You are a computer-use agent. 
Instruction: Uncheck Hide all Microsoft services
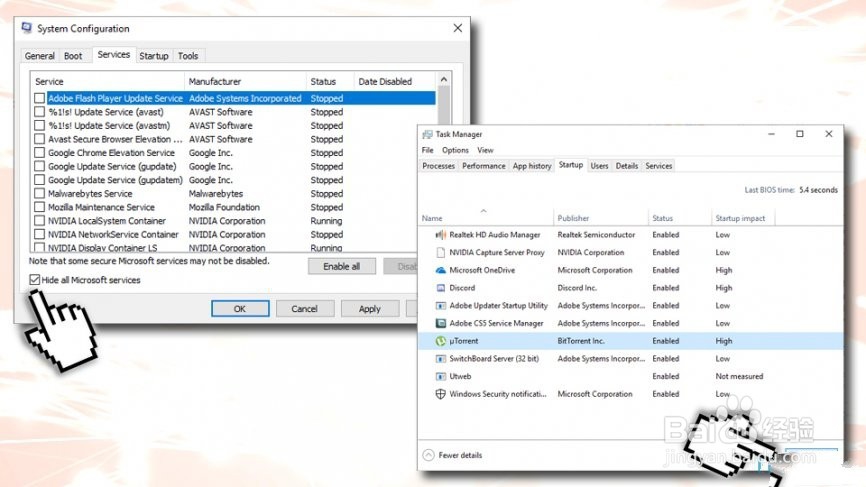(x=35, y=279)
